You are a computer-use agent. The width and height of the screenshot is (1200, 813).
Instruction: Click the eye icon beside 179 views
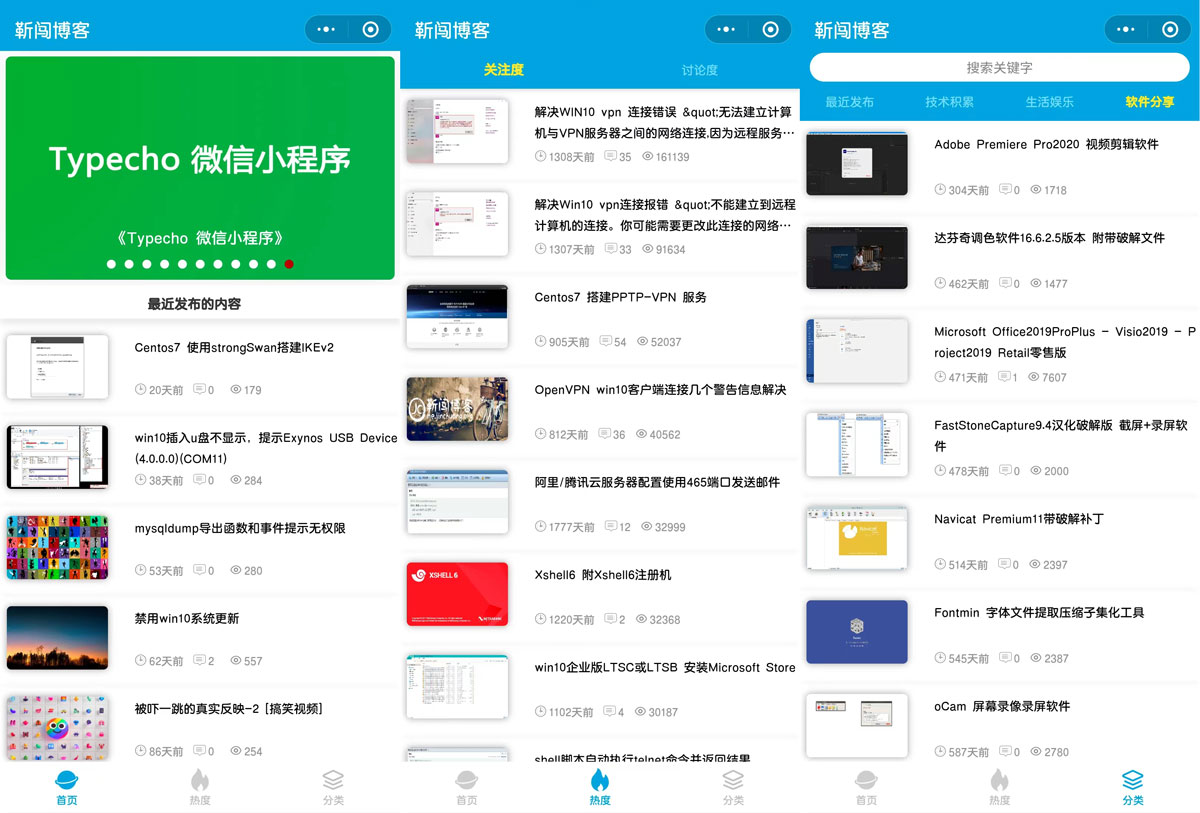pos(236,389)
